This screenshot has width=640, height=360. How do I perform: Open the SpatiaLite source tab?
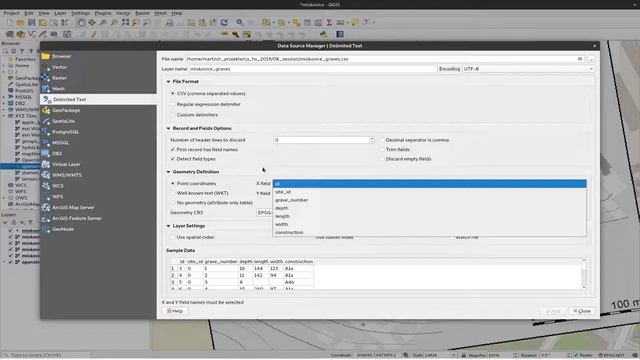click(x=63, y=121)
